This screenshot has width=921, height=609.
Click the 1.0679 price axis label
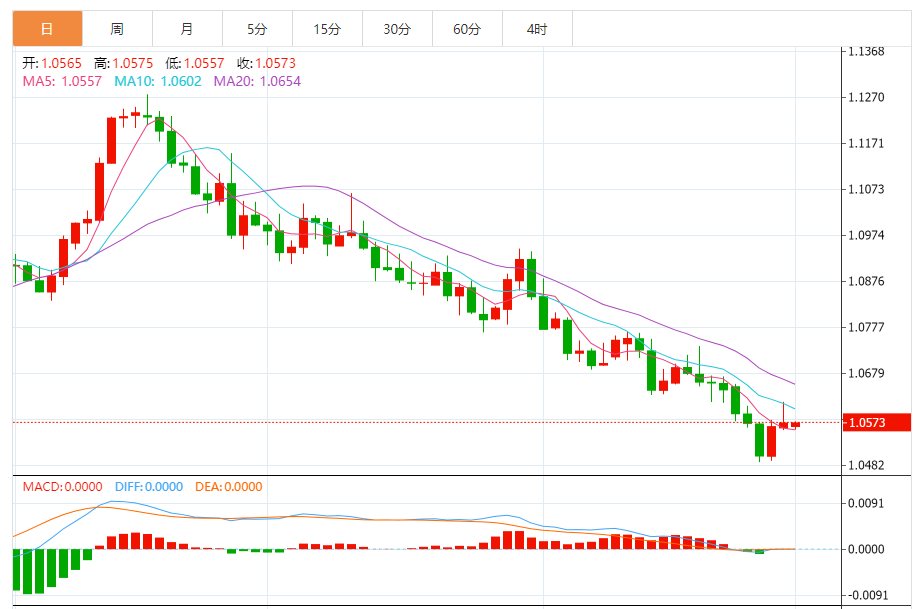[x=866, y=374]
